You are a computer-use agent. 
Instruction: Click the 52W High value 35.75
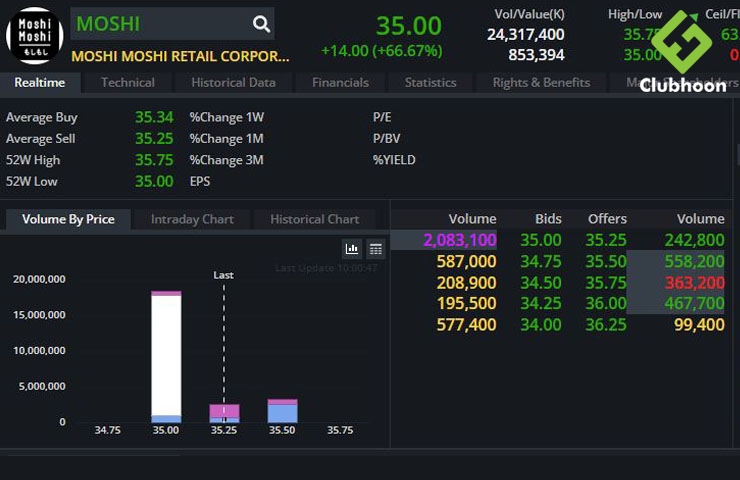click(x=154, y=160)
